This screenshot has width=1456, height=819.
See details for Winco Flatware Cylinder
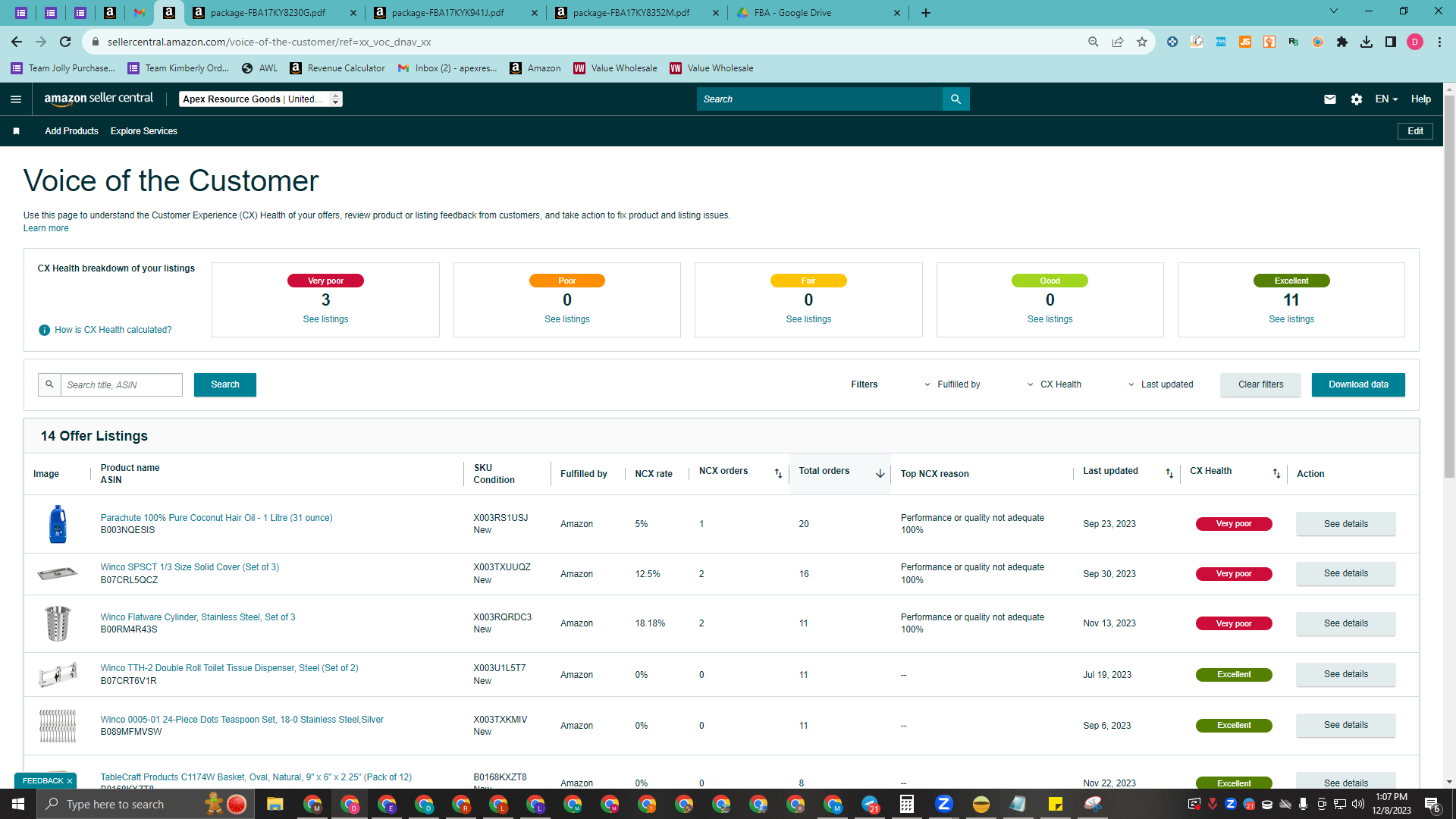(x=1346, y=623)
